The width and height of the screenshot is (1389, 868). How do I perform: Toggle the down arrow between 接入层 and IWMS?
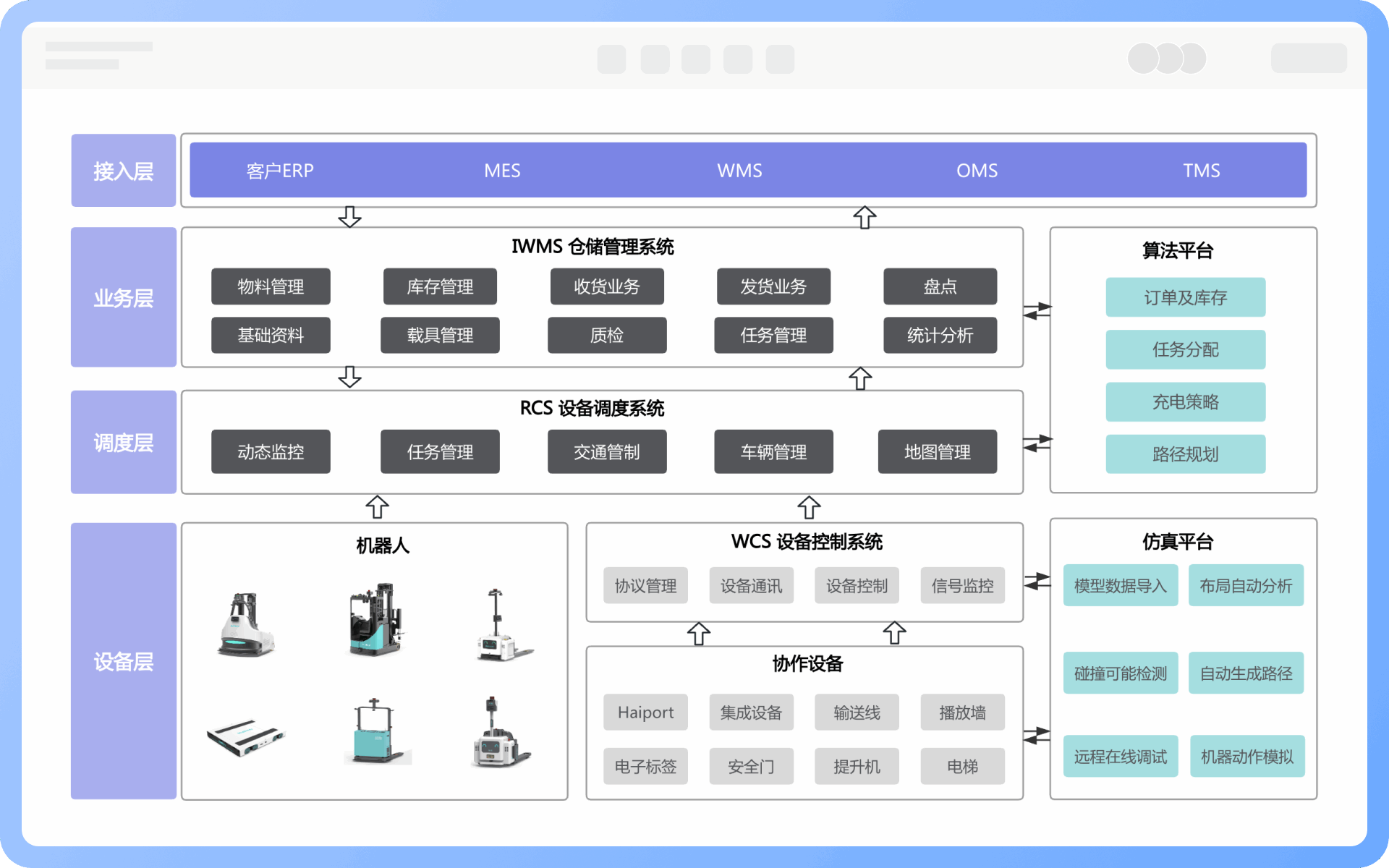click(x=350, y=216)
